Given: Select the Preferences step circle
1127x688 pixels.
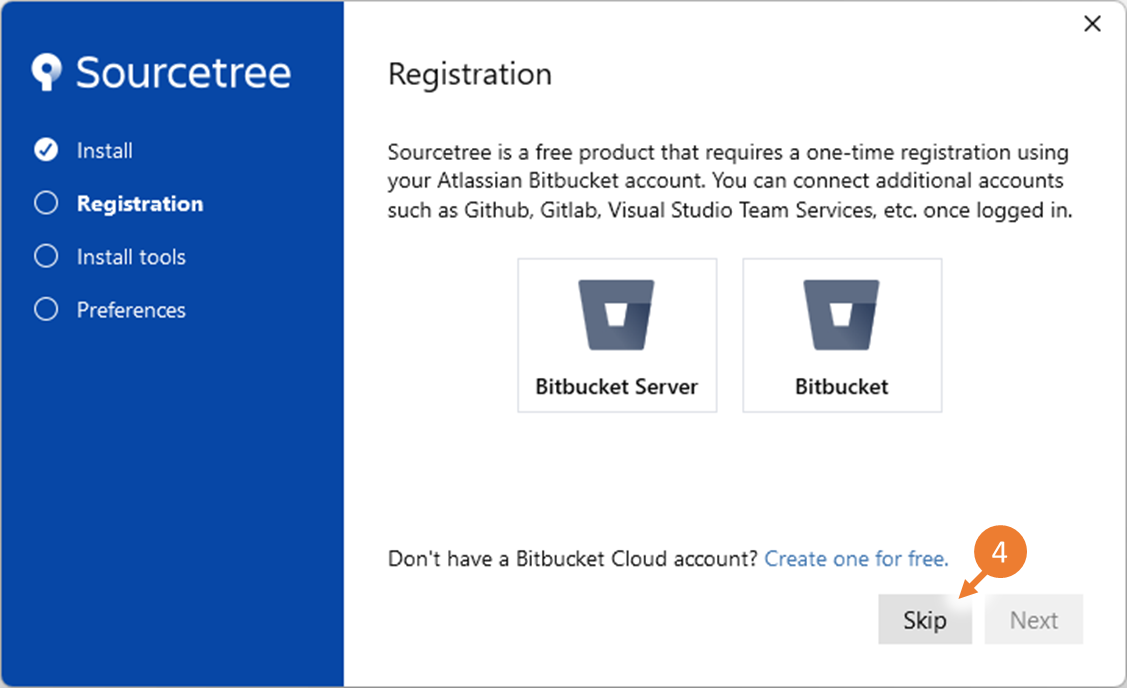Looking at the screenshot, I should [46, 309].
